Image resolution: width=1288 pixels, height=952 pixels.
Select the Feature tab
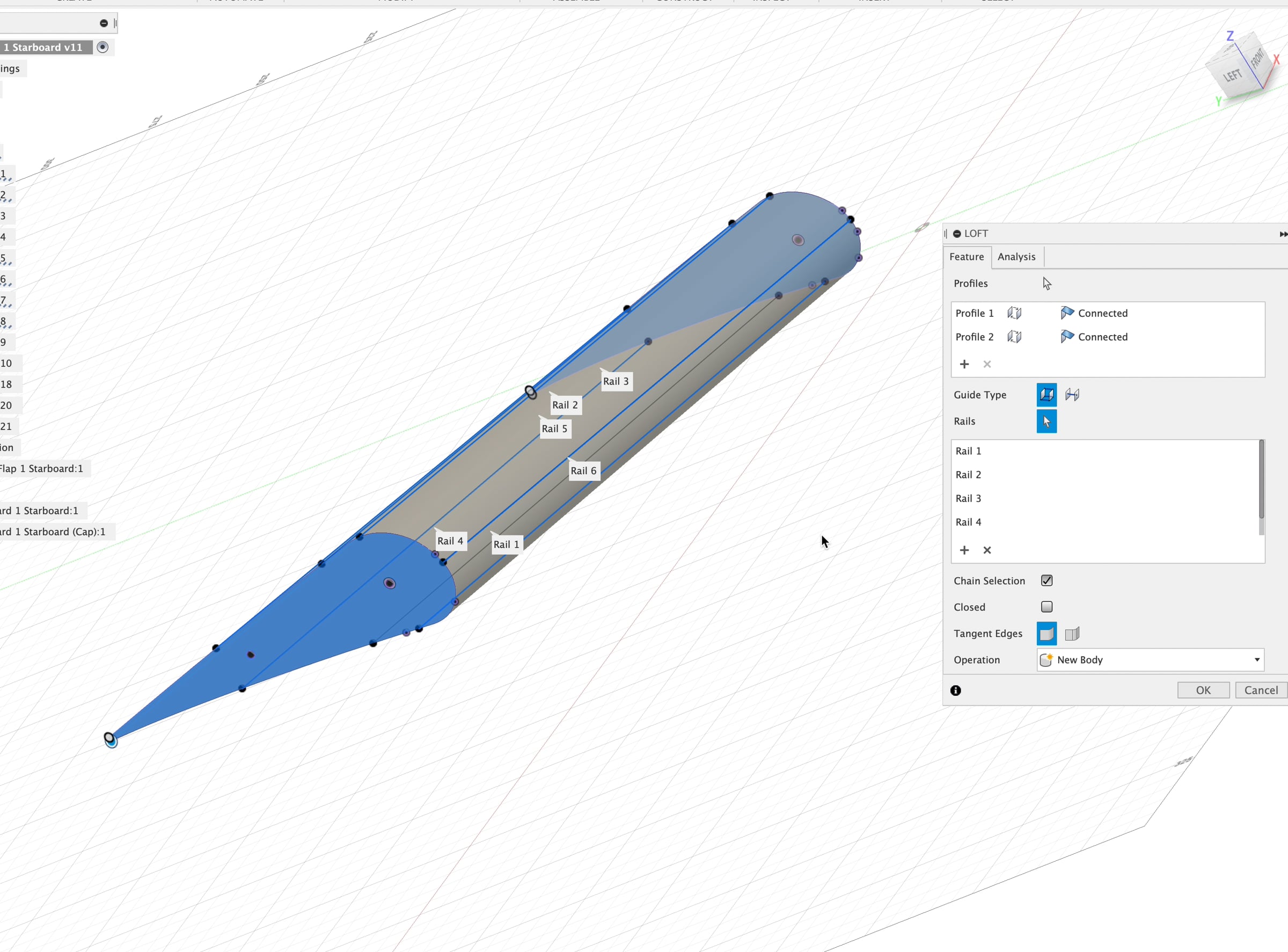[x=966, y=257]
